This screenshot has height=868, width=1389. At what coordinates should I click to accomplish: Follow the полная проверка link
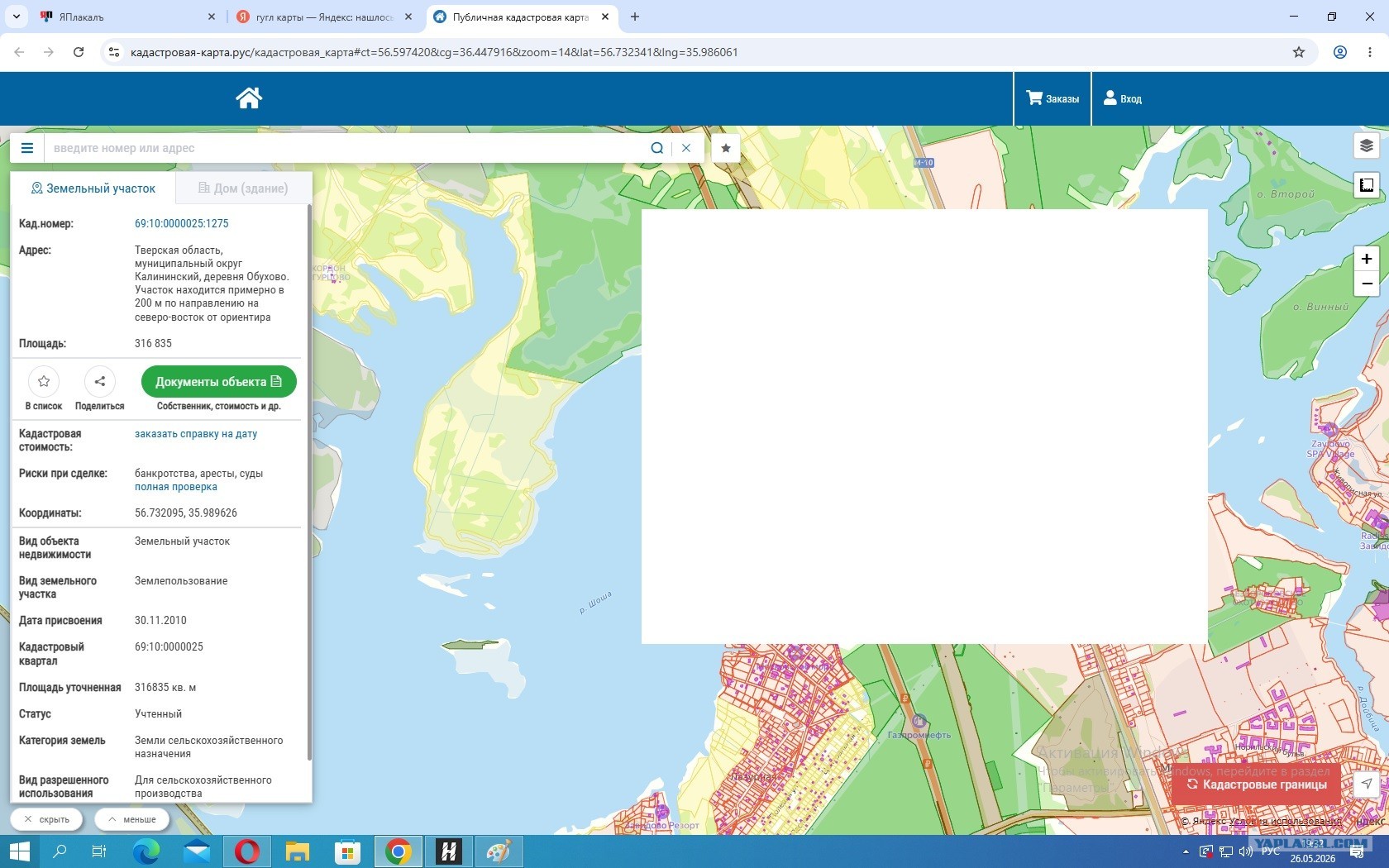(x=176, y=487)
